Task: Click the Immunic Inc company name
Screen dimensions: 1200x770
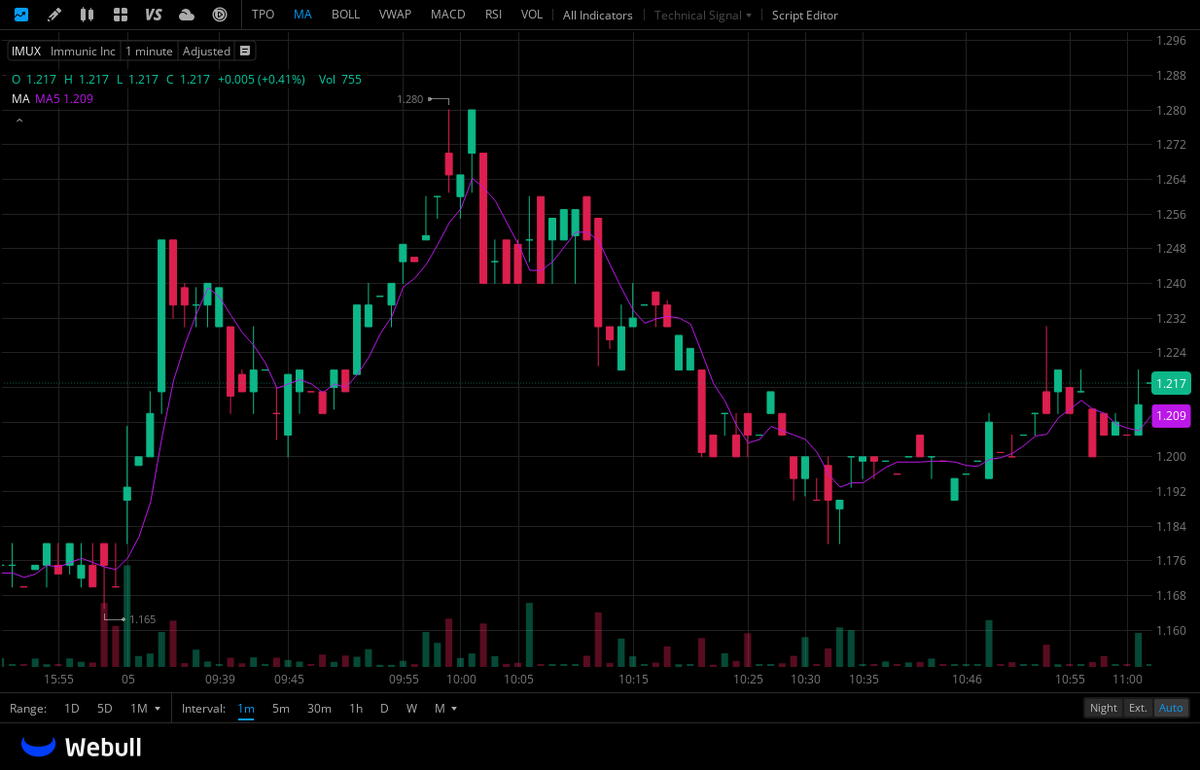Action: pyautogui.click(x=83, y=50)
